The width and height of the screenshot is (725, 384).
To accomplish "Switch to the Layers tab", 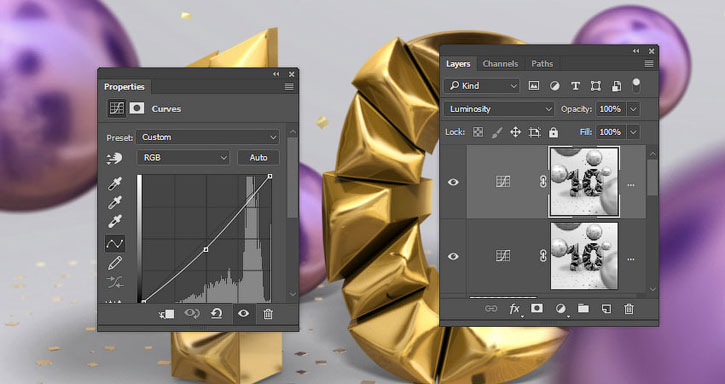I will 458,64.
